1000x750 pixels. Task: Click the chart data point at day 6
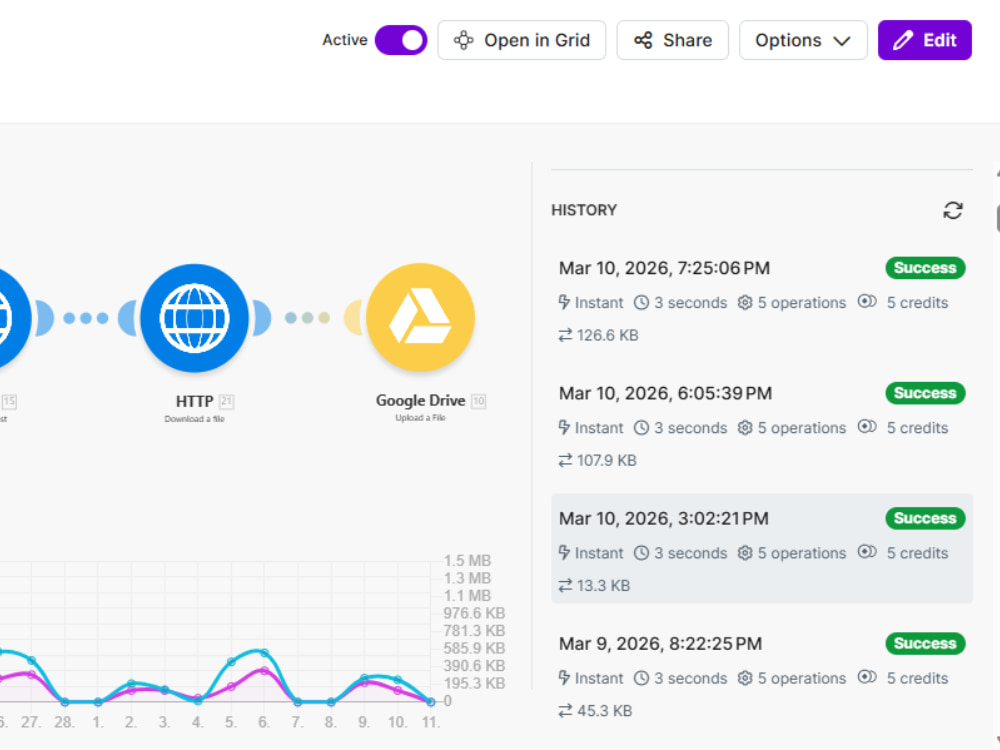click(x=264, y=653)
